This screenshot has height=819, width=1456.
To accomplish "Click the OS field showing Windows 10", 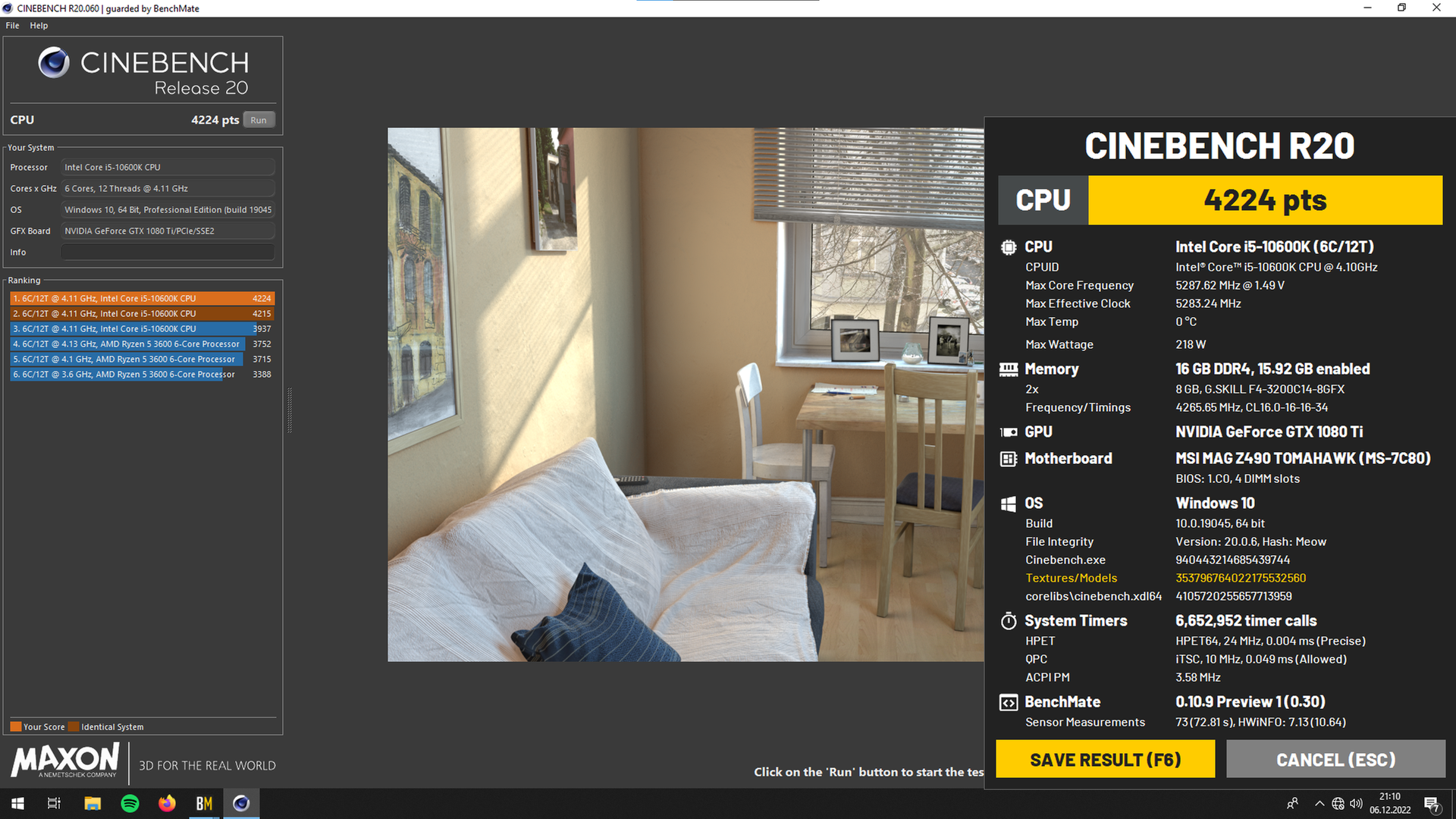I will [168, 210].
